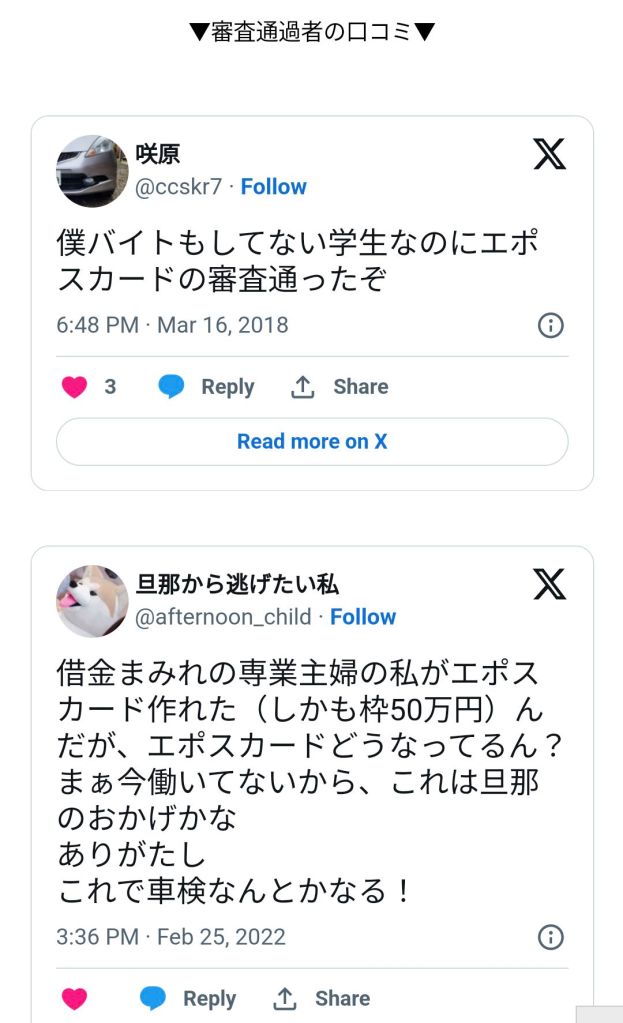Open timestamp 6:48 PM · Mar 16, 2018
The width and height of the screenshot is (623, 1023).
172,325
